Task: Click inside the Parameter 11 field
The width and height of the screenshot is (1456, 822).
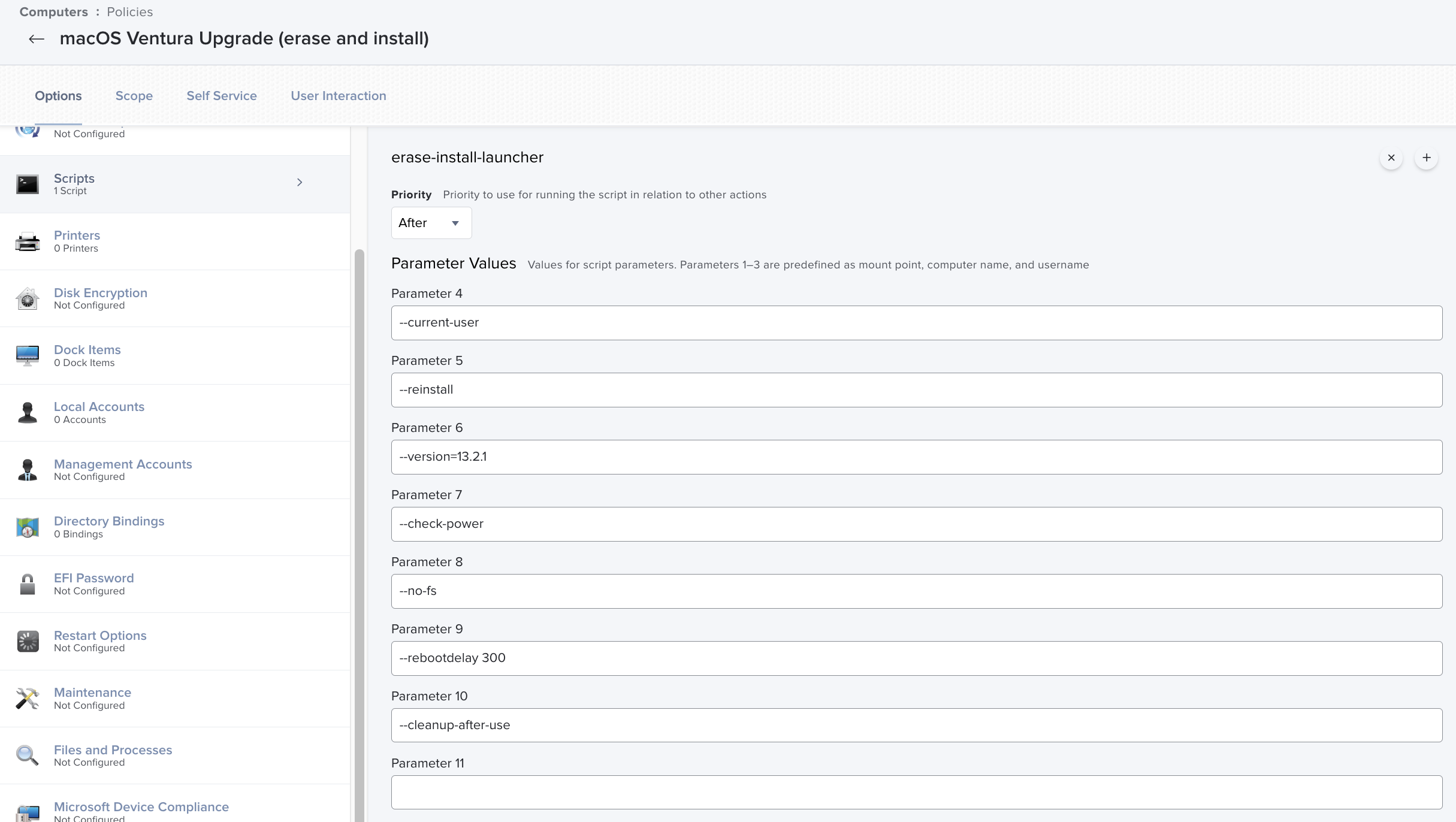Action: pyautogui.click(x=917, y=791)
